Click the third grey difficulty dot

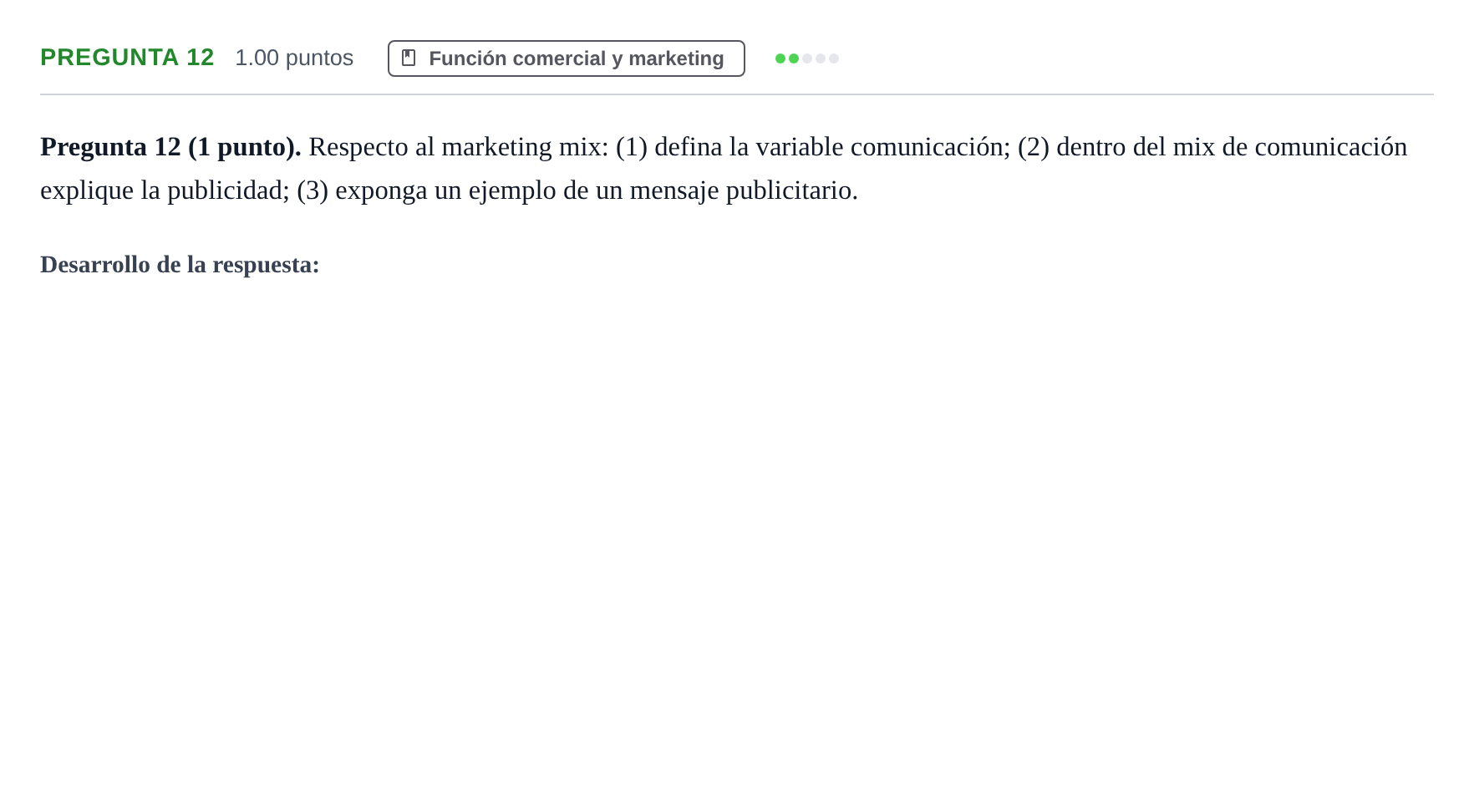point(807,58)
